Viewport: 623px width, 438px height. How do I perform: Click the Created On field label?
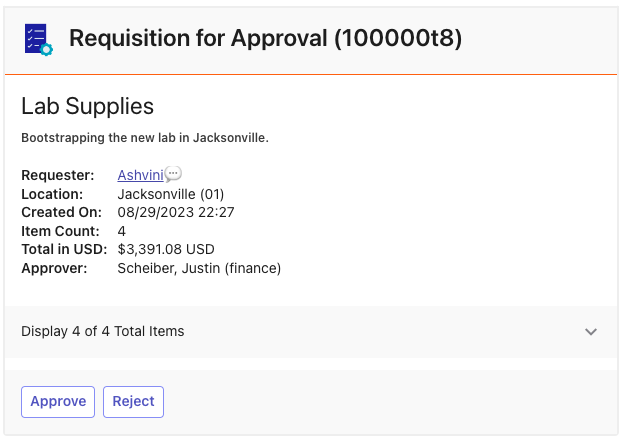[x=62, y=212]
